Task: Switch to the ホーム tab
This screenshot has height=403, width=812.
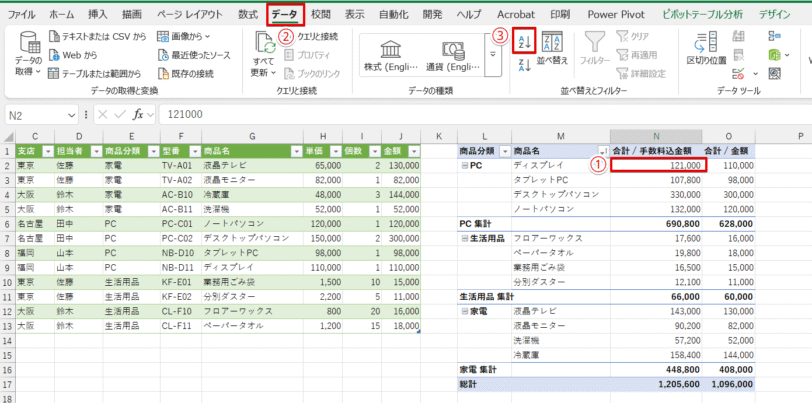Action: (62, 15)
